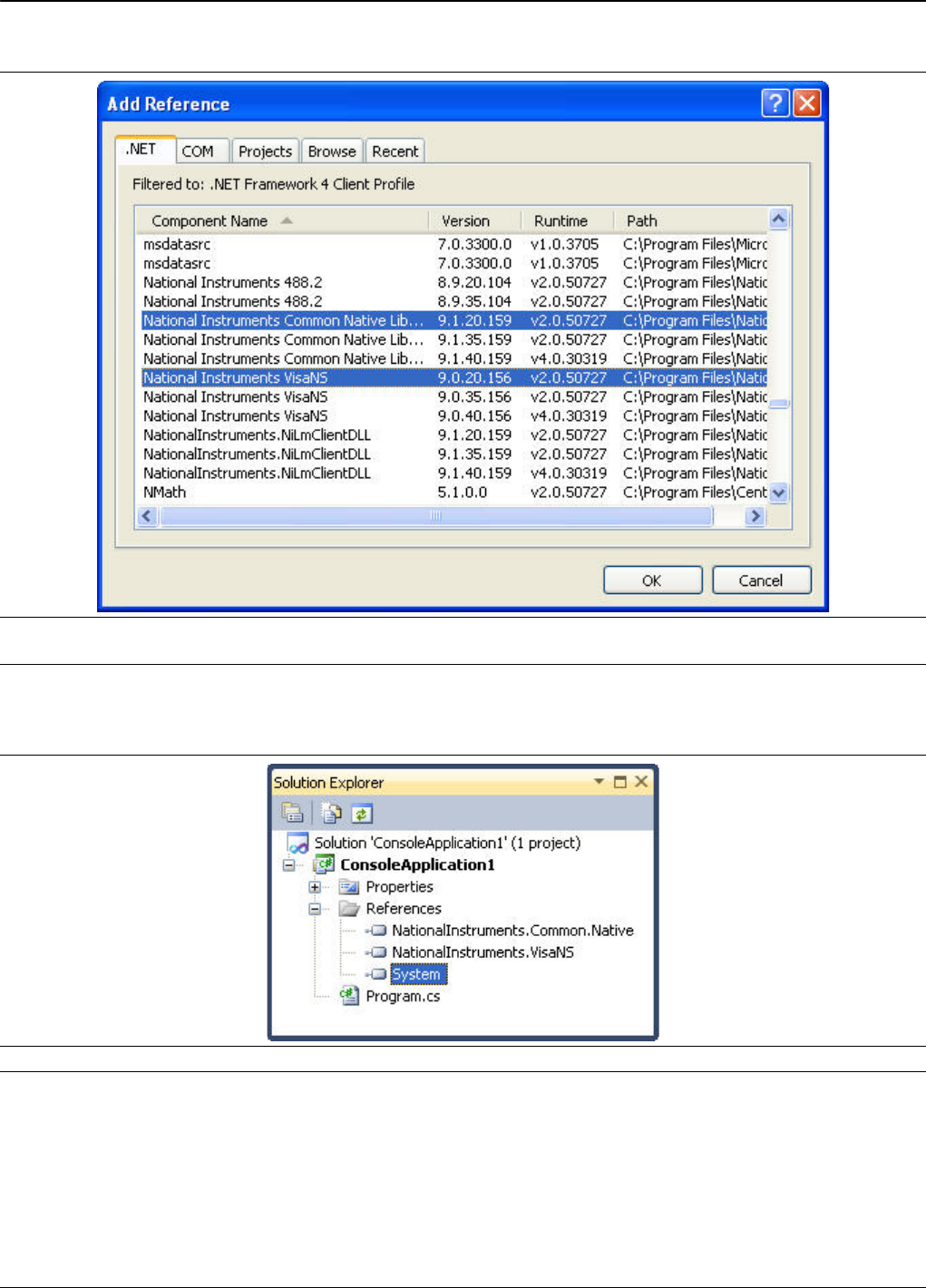Click the Properties folder icon in tree

pyautogui.click(x=349, y=887)
